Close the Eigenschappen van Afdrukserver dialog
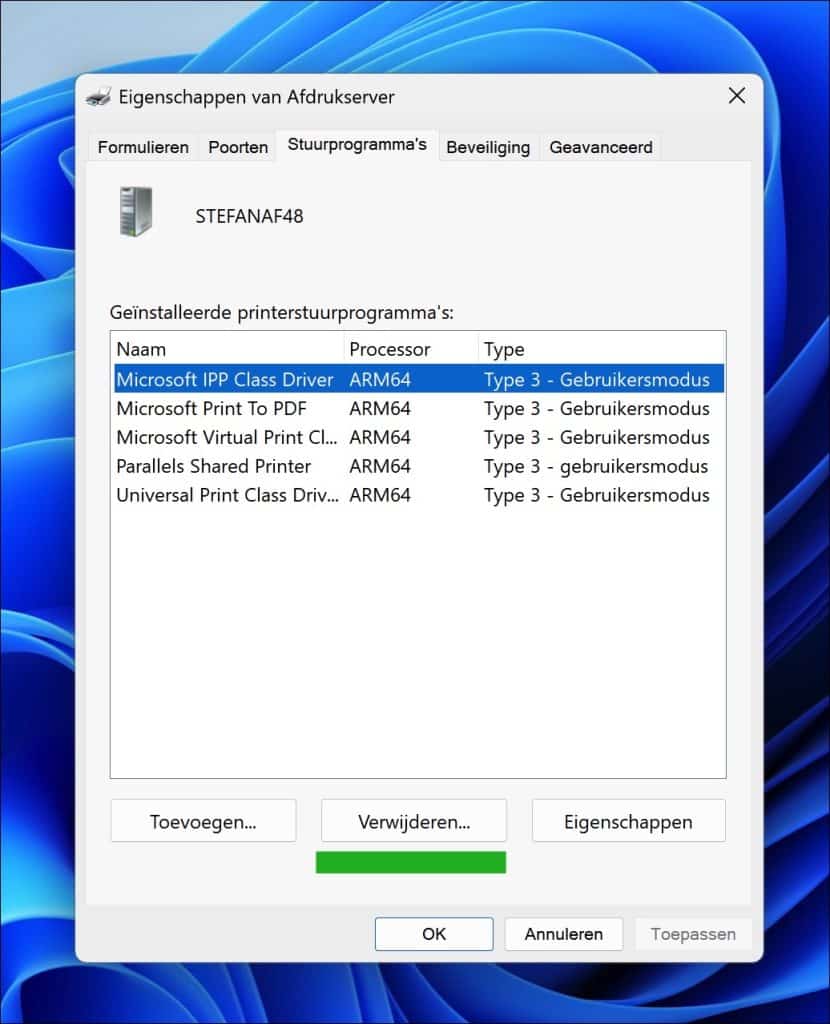 737,96
